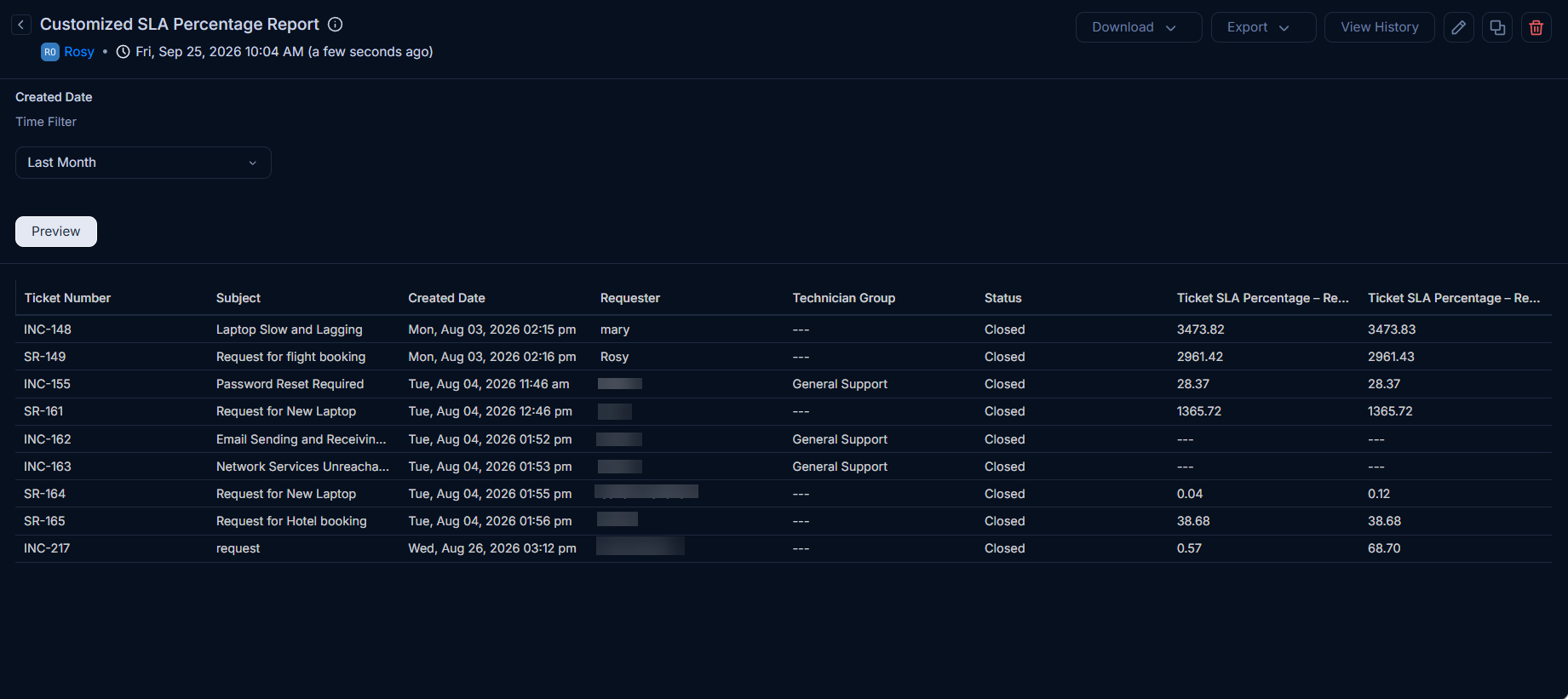Click the Created Date column header
This screenshot has width=1568, height=699.
pos(446,298)
